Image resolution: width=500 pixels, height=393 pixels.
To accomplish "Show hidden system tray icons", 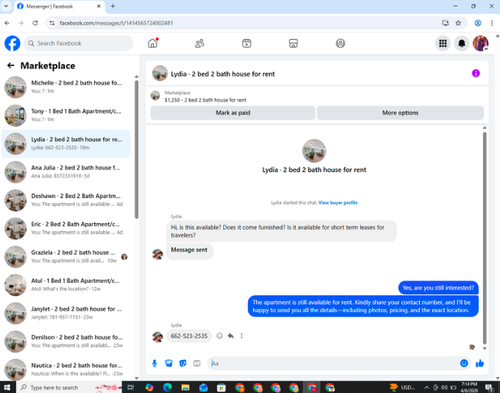I will (x=426, y=387).
